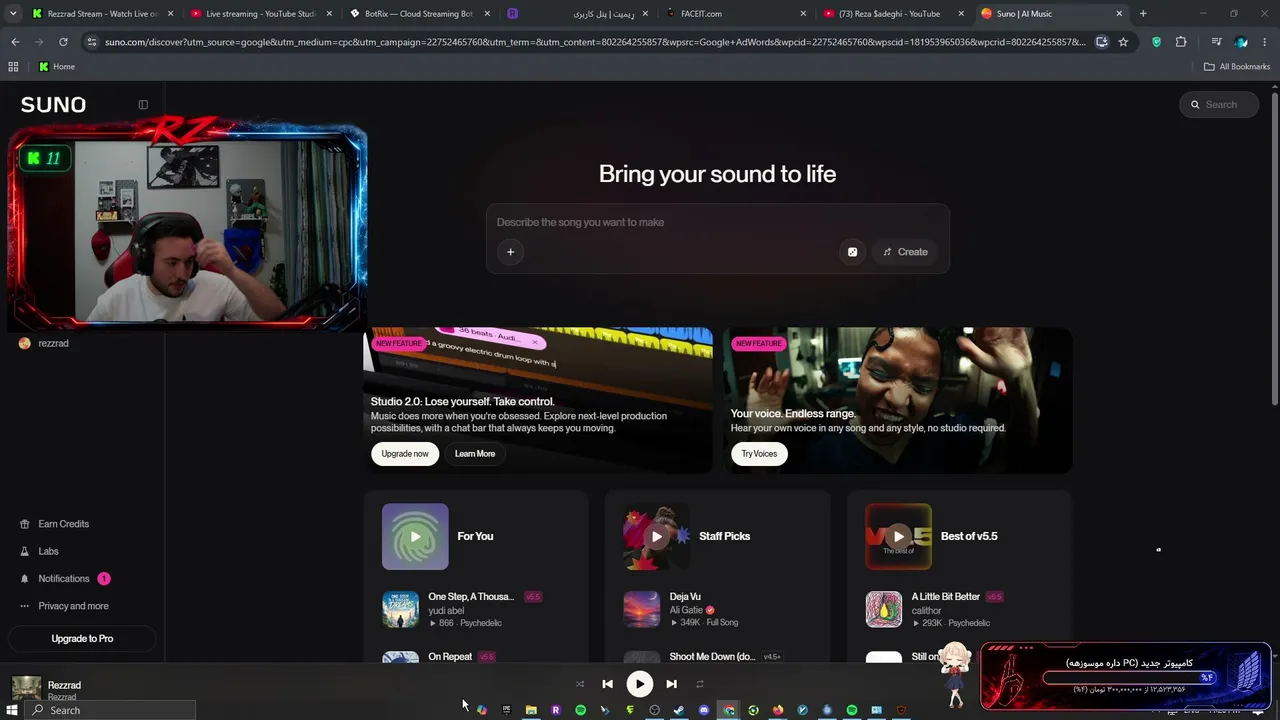Open the tab search dropdown
This screenshot has height=720, width=1280.
12,14
